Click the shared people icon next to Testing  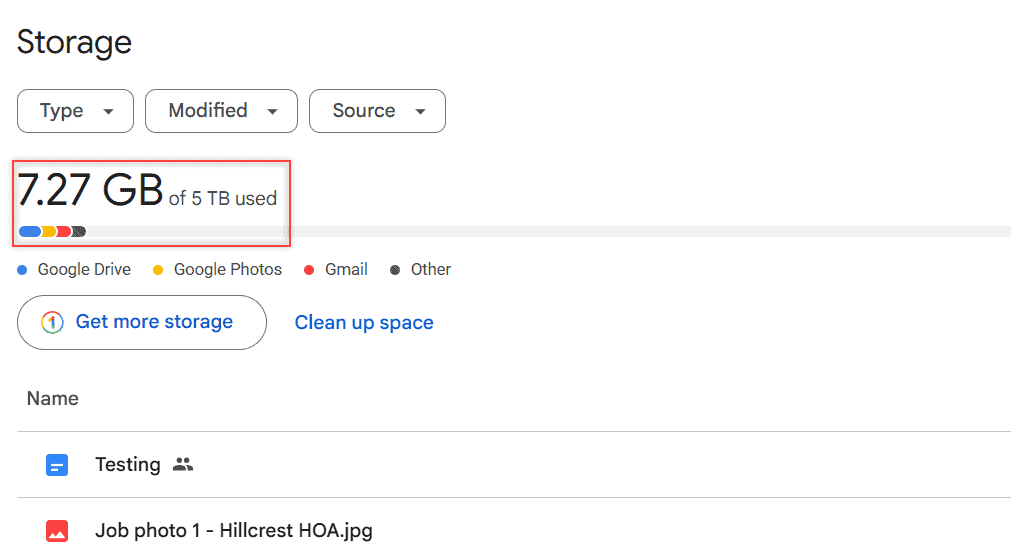(x=183, y=464)
